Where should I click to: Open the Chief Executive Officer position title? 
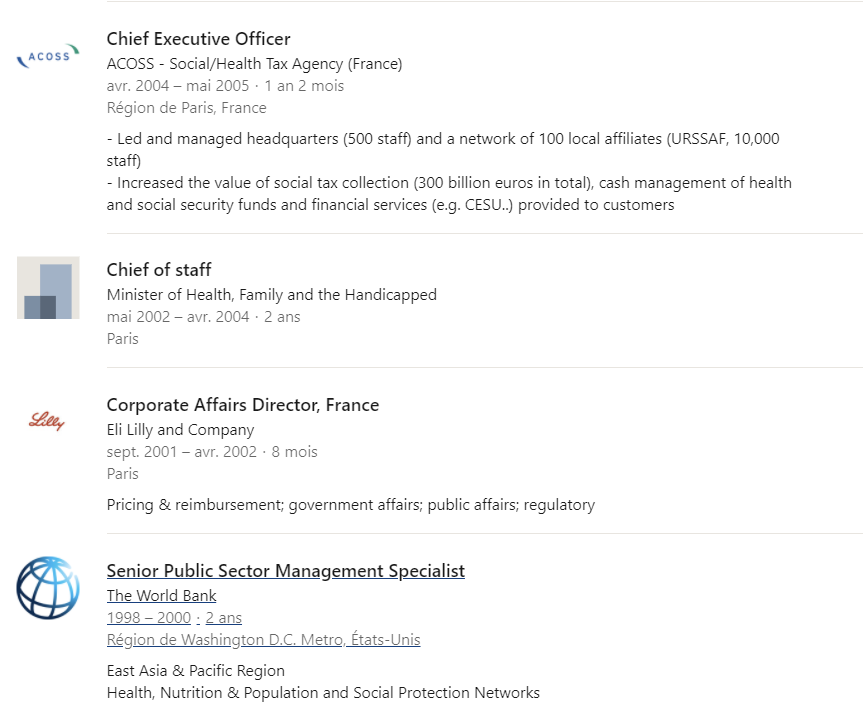198,39
